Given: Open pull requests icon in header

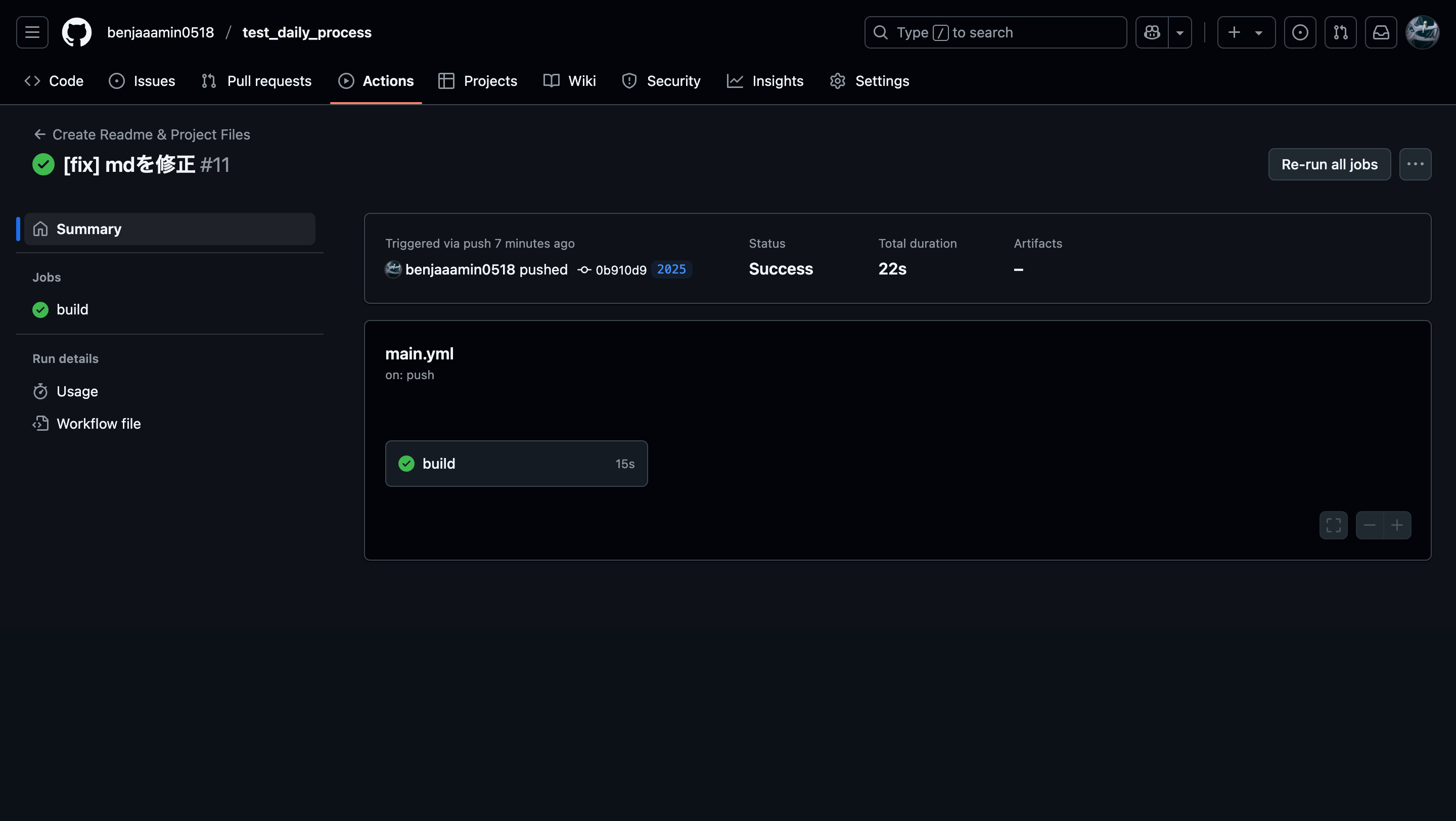Looking at the screenshot, I should click(x=1340, y=32).
